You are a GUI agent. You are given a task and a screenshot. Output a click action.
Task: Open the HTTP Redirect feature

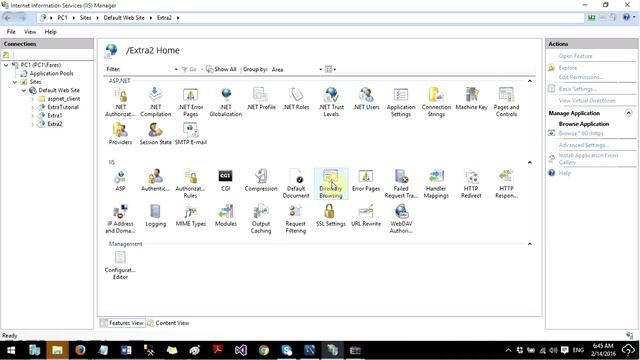pos(471,184)
